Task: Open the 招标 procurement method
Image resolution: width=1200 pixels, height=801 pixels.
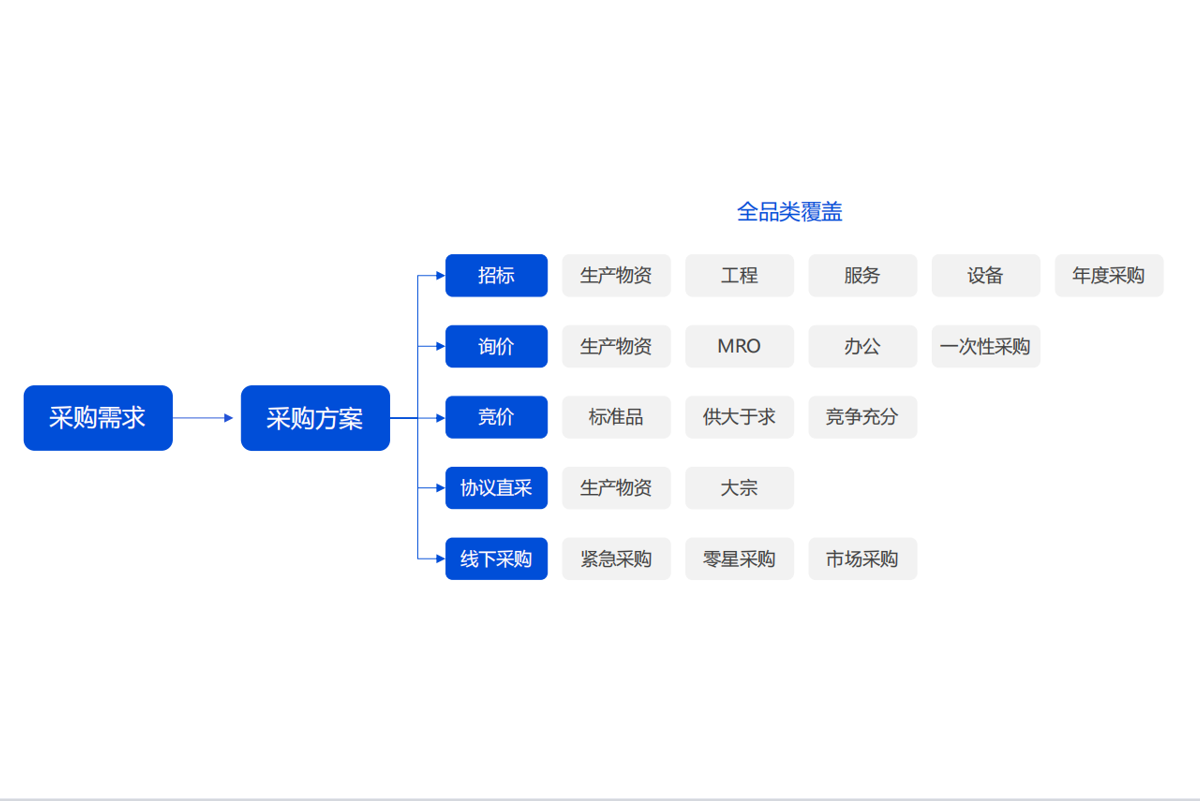Action: click(496, 275)
